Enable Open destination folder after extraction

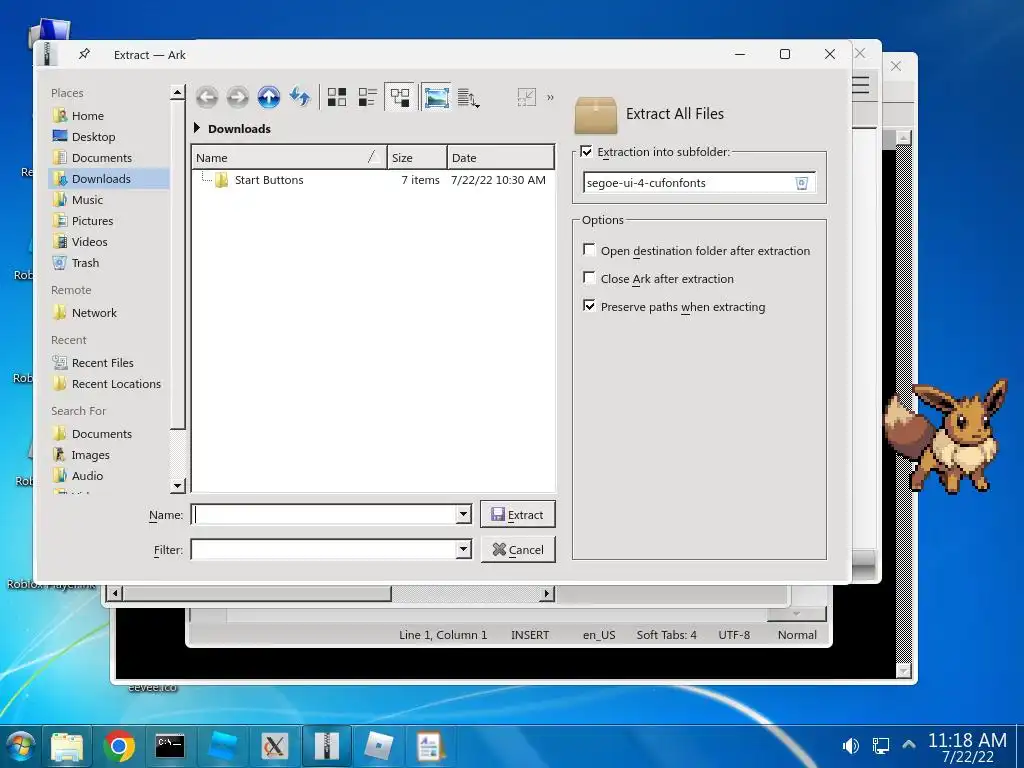pos(589,250)
